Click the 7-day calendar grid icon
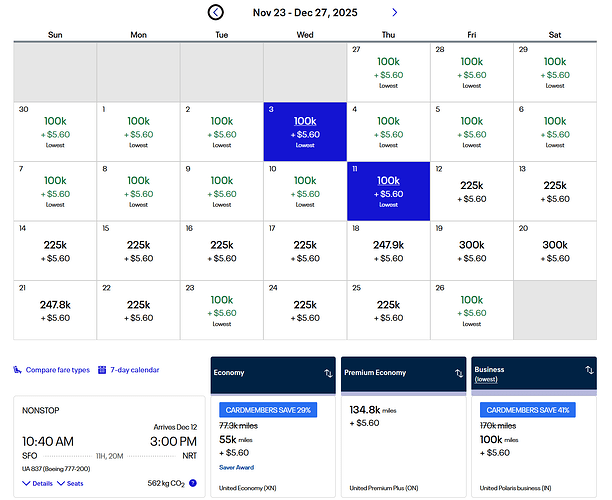This screenshot has height=500, width=612. (x=102, y=370)
